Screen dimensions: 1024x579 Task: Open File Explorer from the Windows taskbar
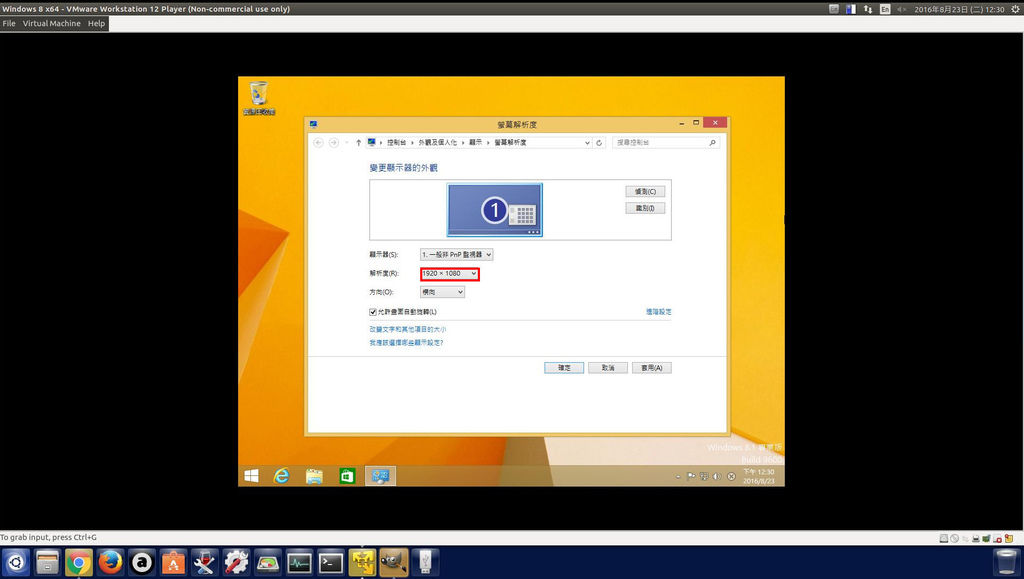[313, 476]
